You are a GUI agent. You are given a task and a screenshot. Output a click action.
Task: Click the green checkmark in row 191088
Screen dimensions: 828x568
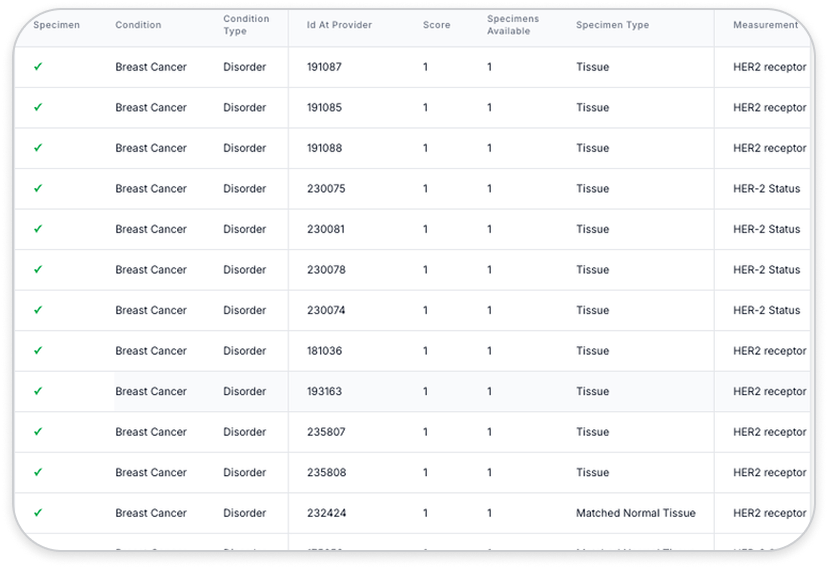pyautogui.click(x=38, y=148)
